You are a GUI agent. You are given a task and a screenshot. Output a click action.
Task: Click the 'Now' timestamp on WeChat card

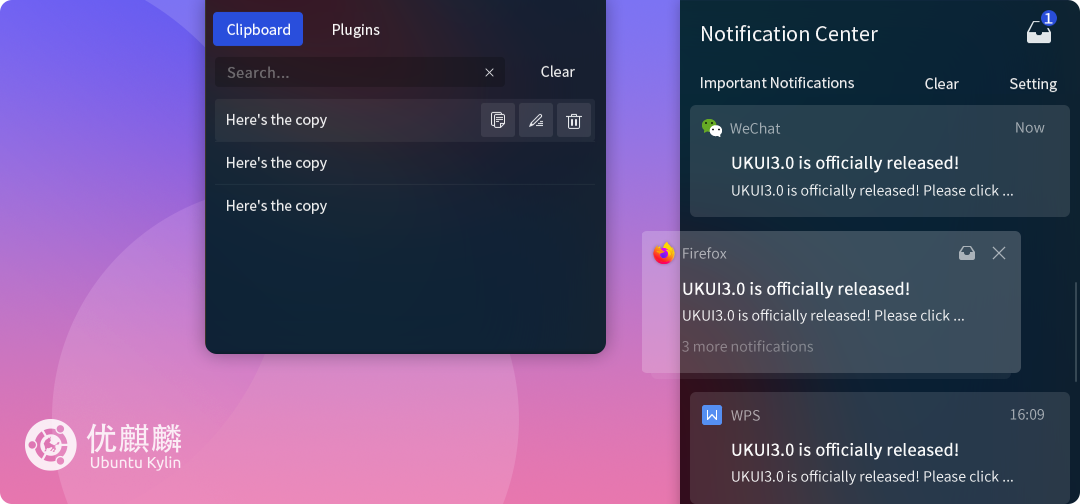tap(1029, 128)
